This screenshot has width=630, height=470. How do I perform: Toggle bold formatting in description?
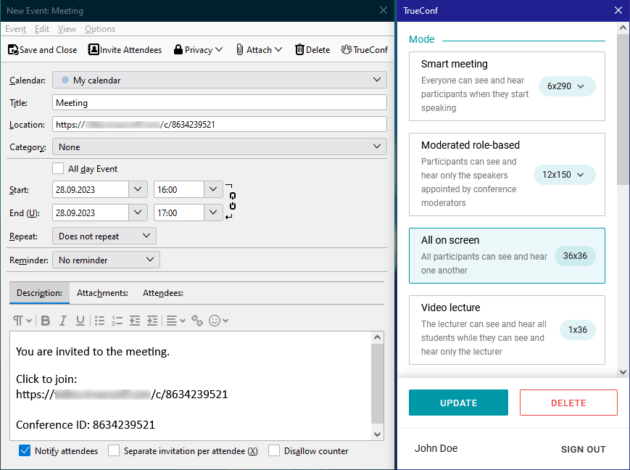pyautogui.click(x=45, y=321)
